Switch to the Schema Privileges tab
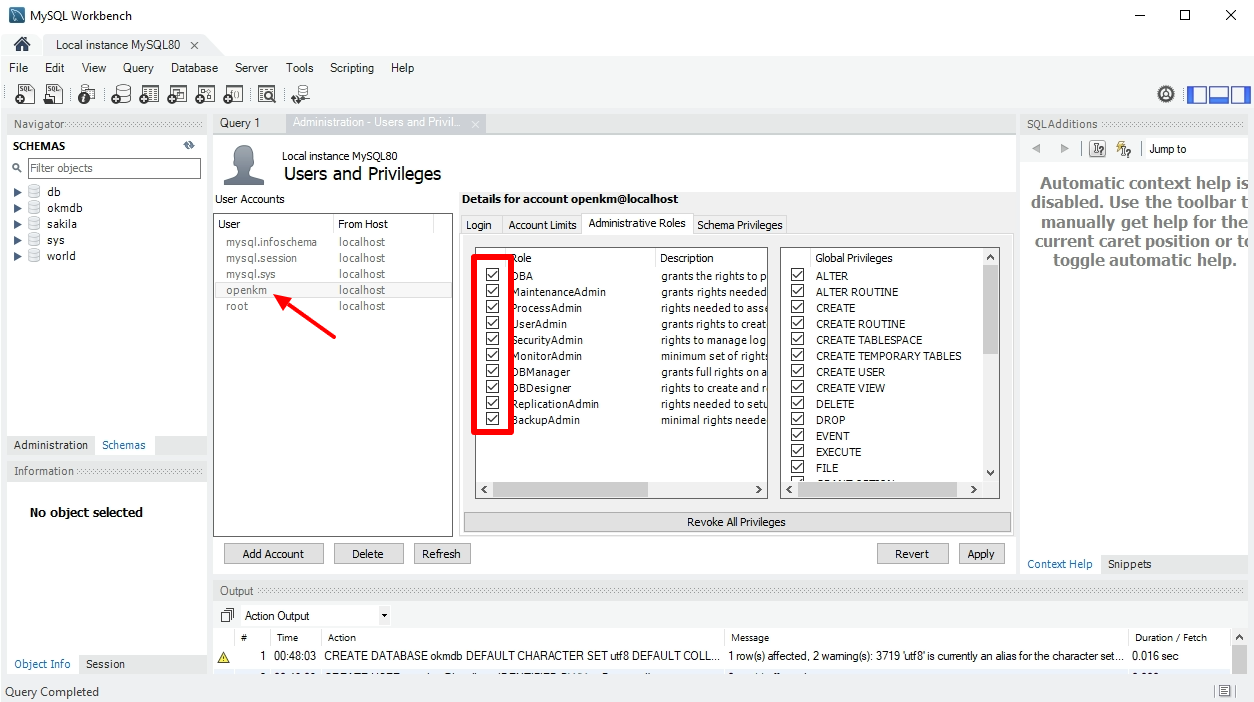1254x702 pixels. click(739, 225)
